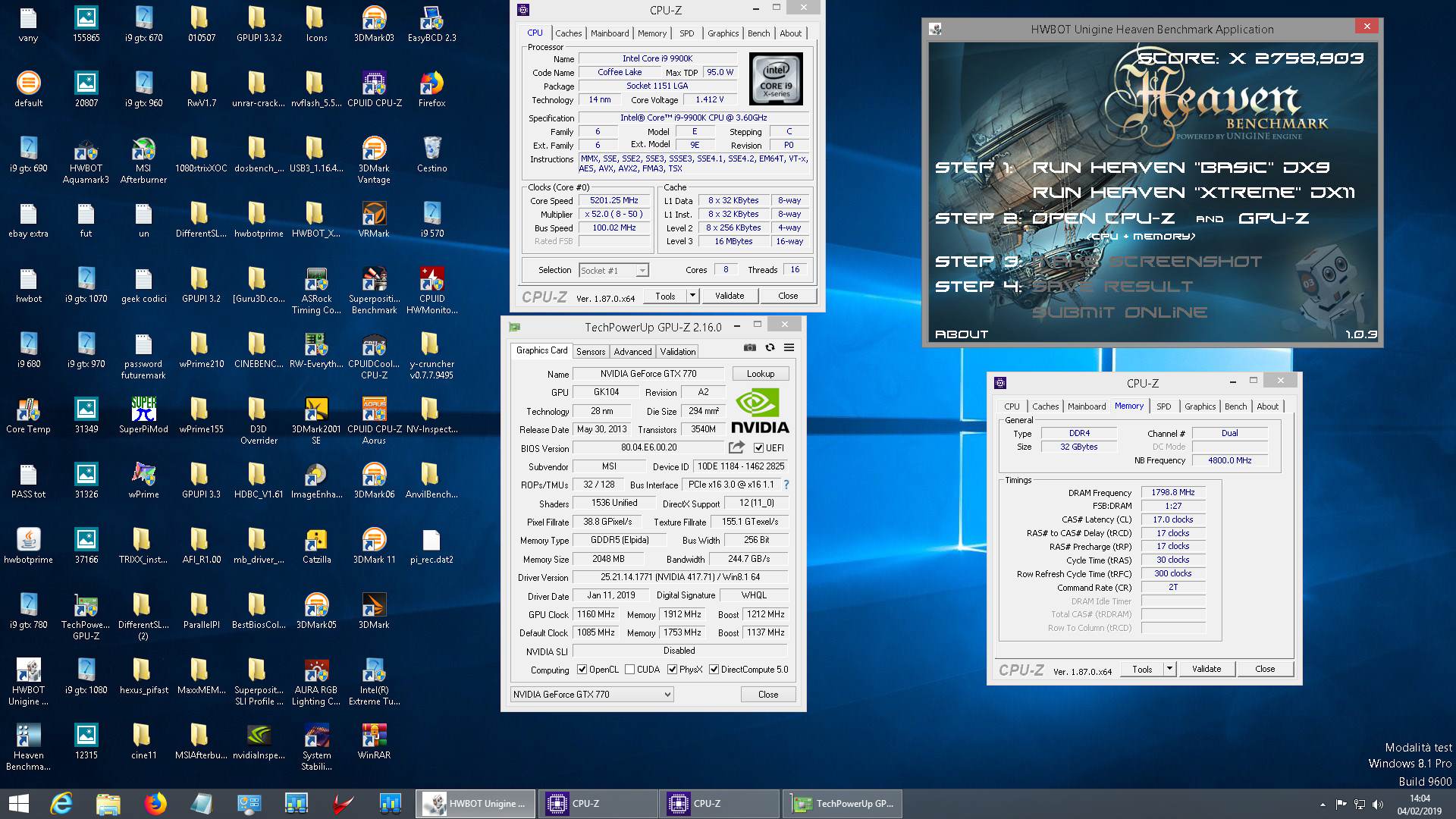Click the GPU-Z link in HWBOT Heaven
1456x819 pixels.
1273,218
